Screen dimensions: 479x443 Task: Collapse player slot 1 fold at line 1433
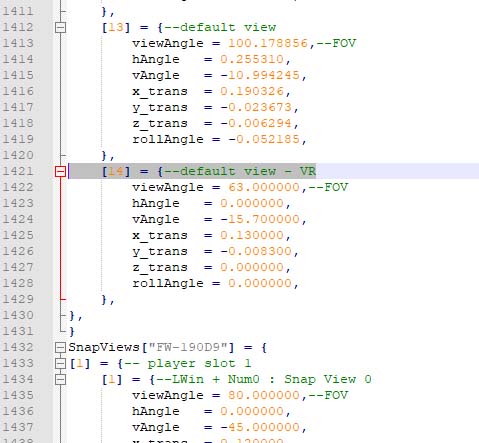tap(60, 363)
